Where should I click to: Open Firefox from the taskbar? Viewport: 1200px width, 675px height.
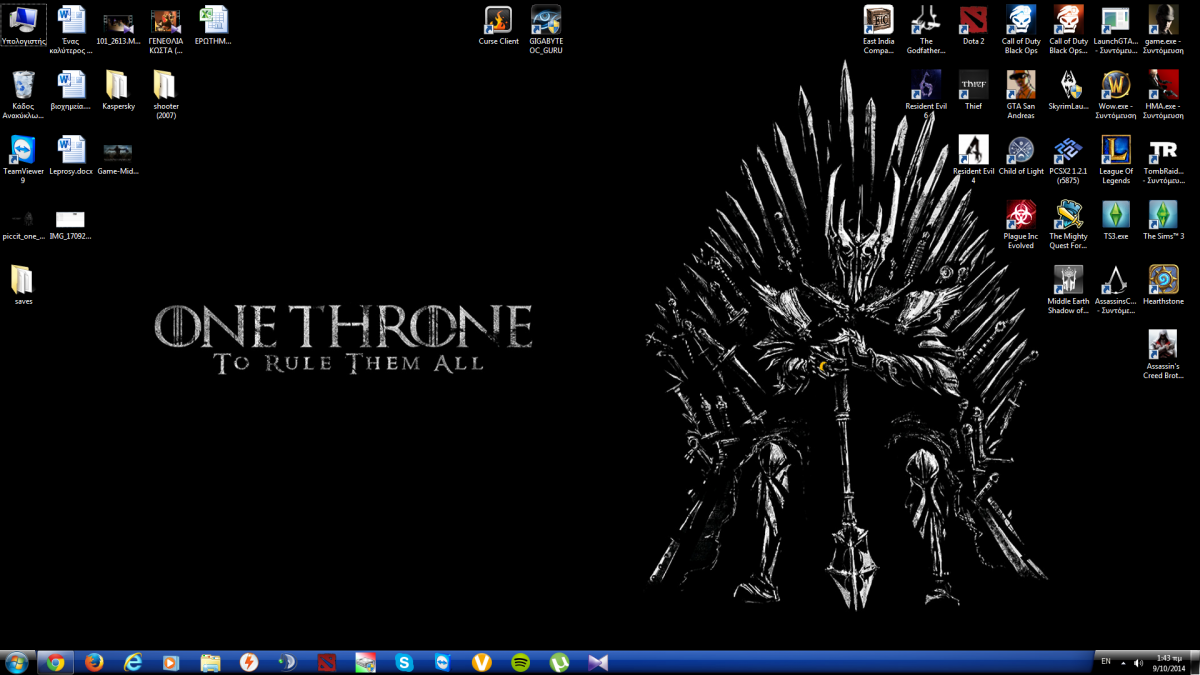pos(94,662)
